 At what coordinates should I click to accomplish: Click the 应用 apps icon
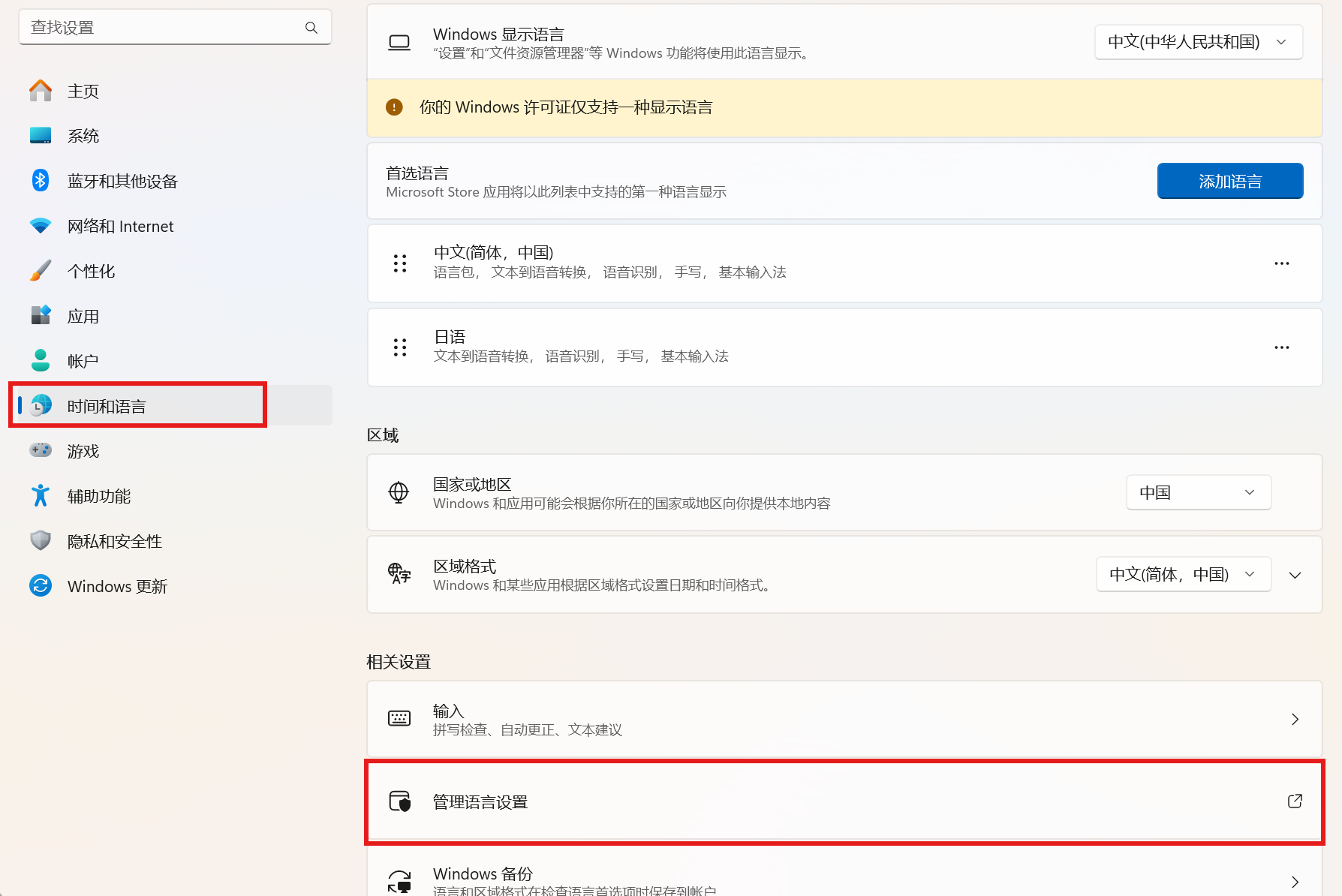click(x=41, y=316)
